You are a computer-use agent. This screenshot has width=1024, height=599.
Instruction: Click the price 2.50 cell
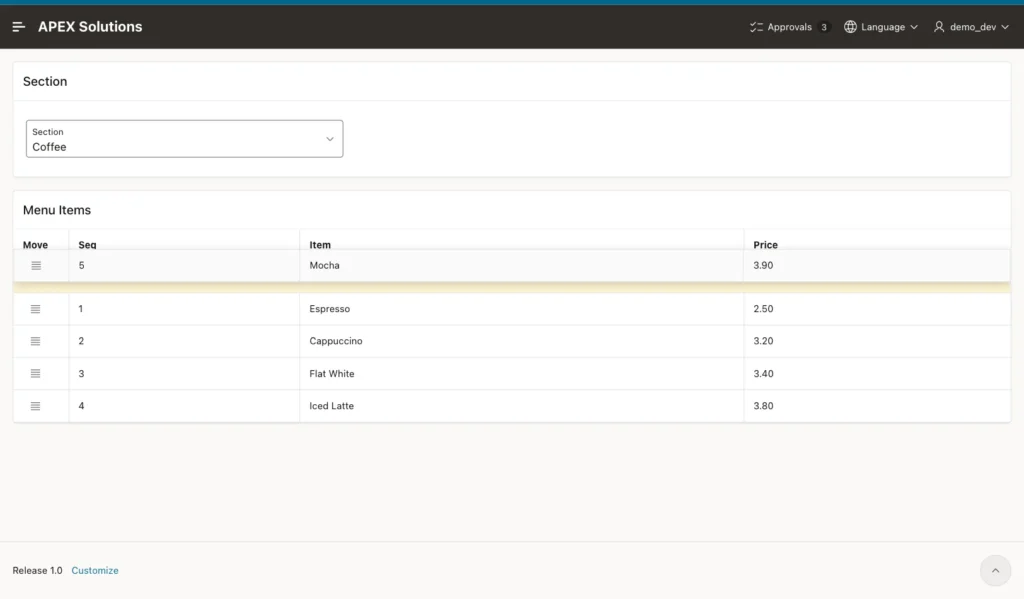pyautogui.click(x=876, y=309)
